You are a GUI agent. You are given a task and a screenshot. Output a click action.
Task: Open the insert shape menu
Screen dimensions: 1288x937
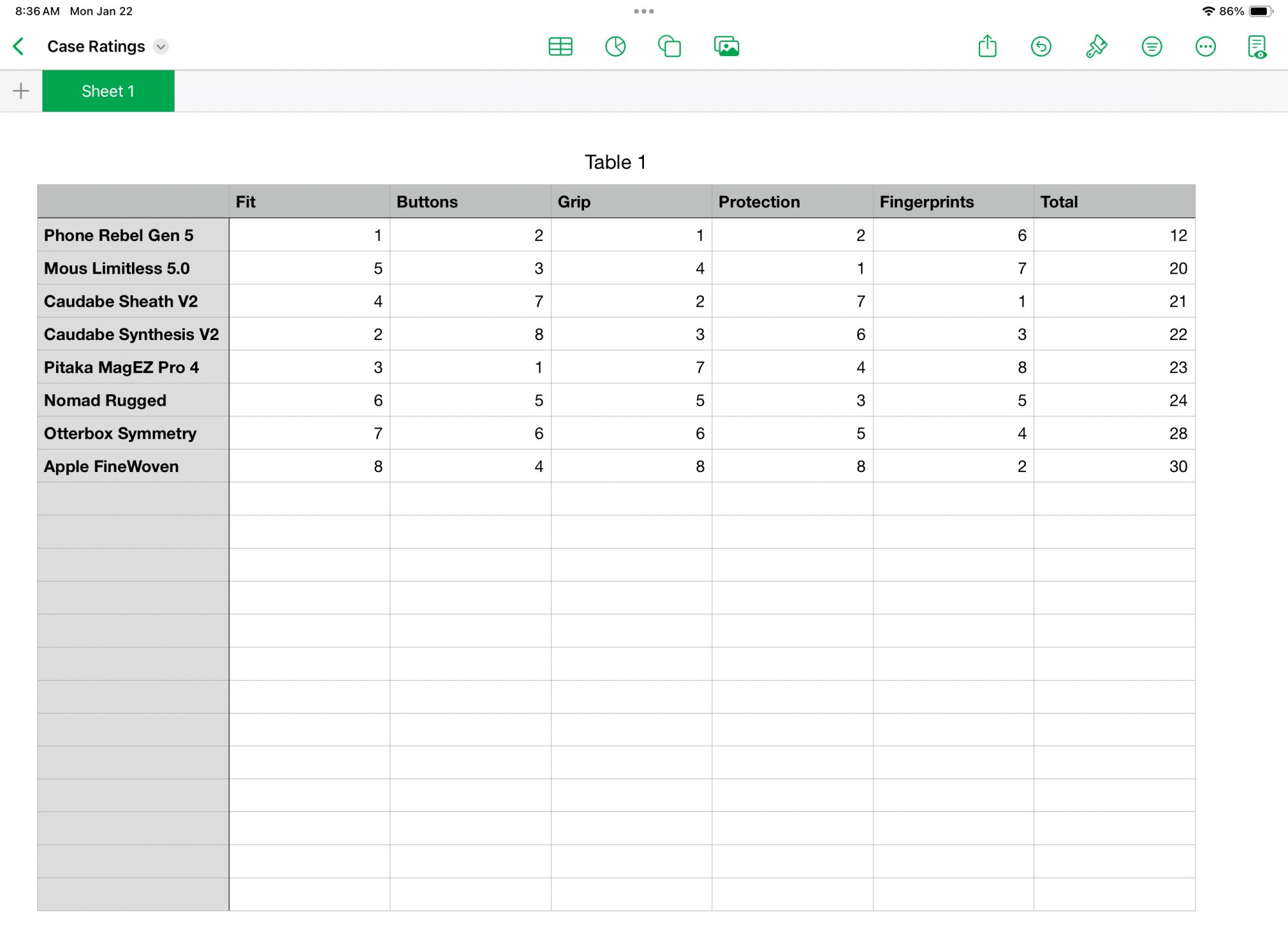point(670,46)
